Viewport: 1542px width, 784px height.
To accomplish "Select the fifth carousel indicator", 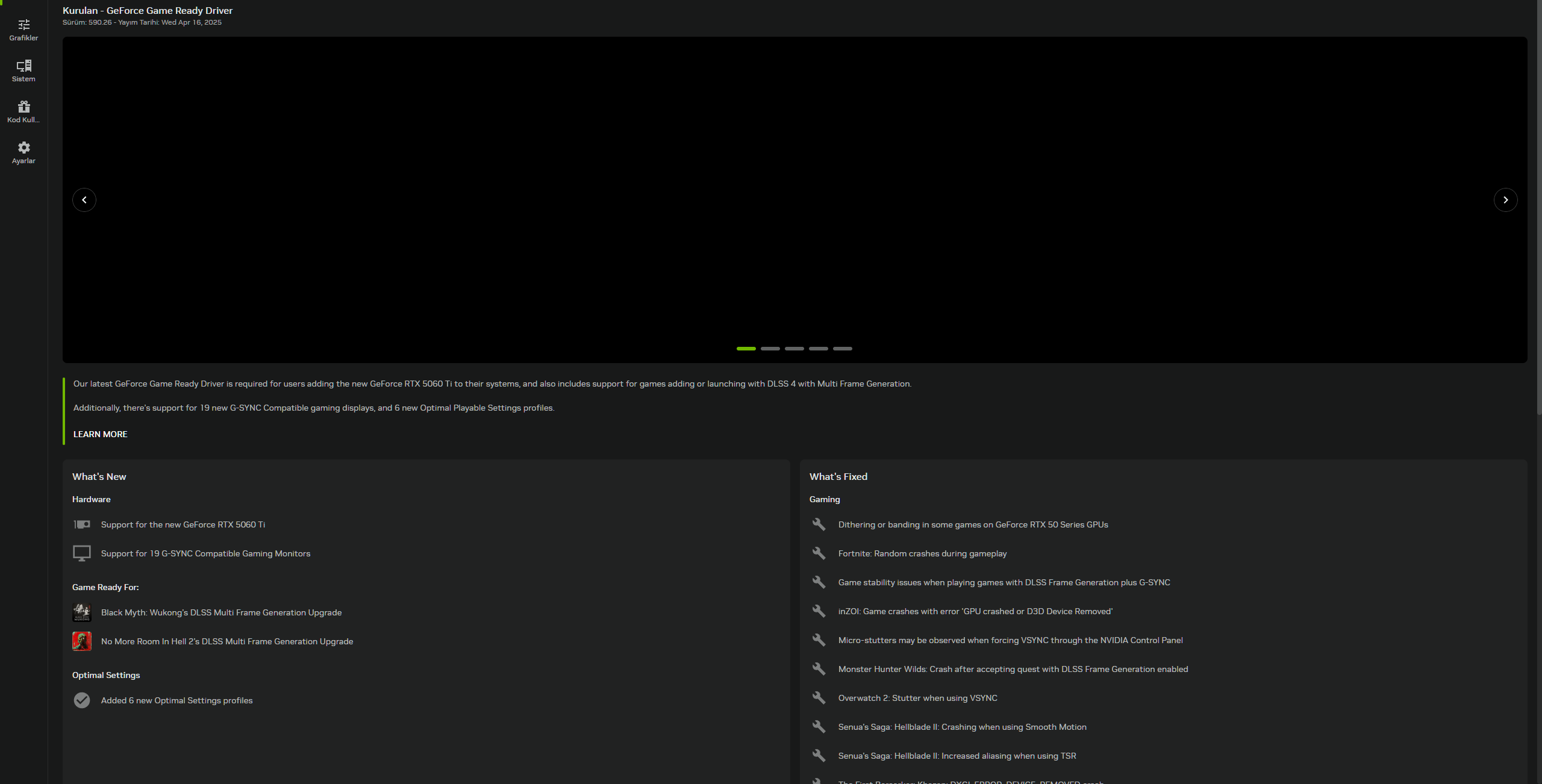I will [842, 349].
